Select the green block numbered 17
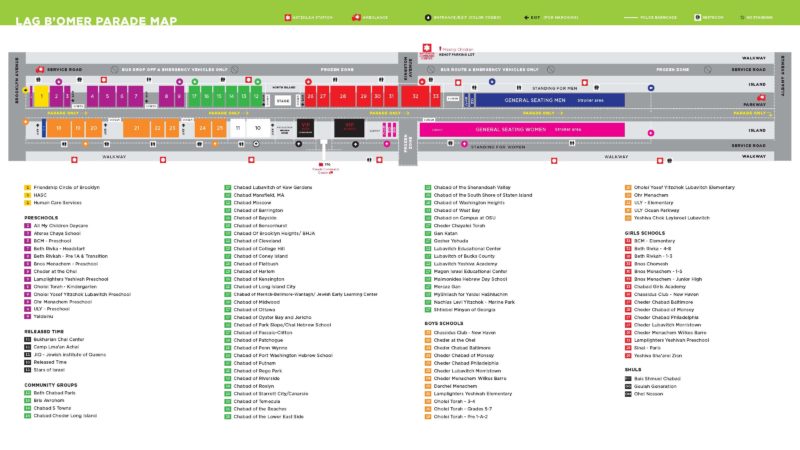The image size is (800, 450). tap(194, 96)
